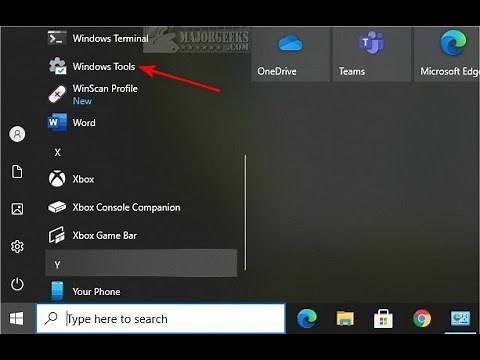Click the Xbox Console Companion label
480x360 pixels.
tap(126, 207)
